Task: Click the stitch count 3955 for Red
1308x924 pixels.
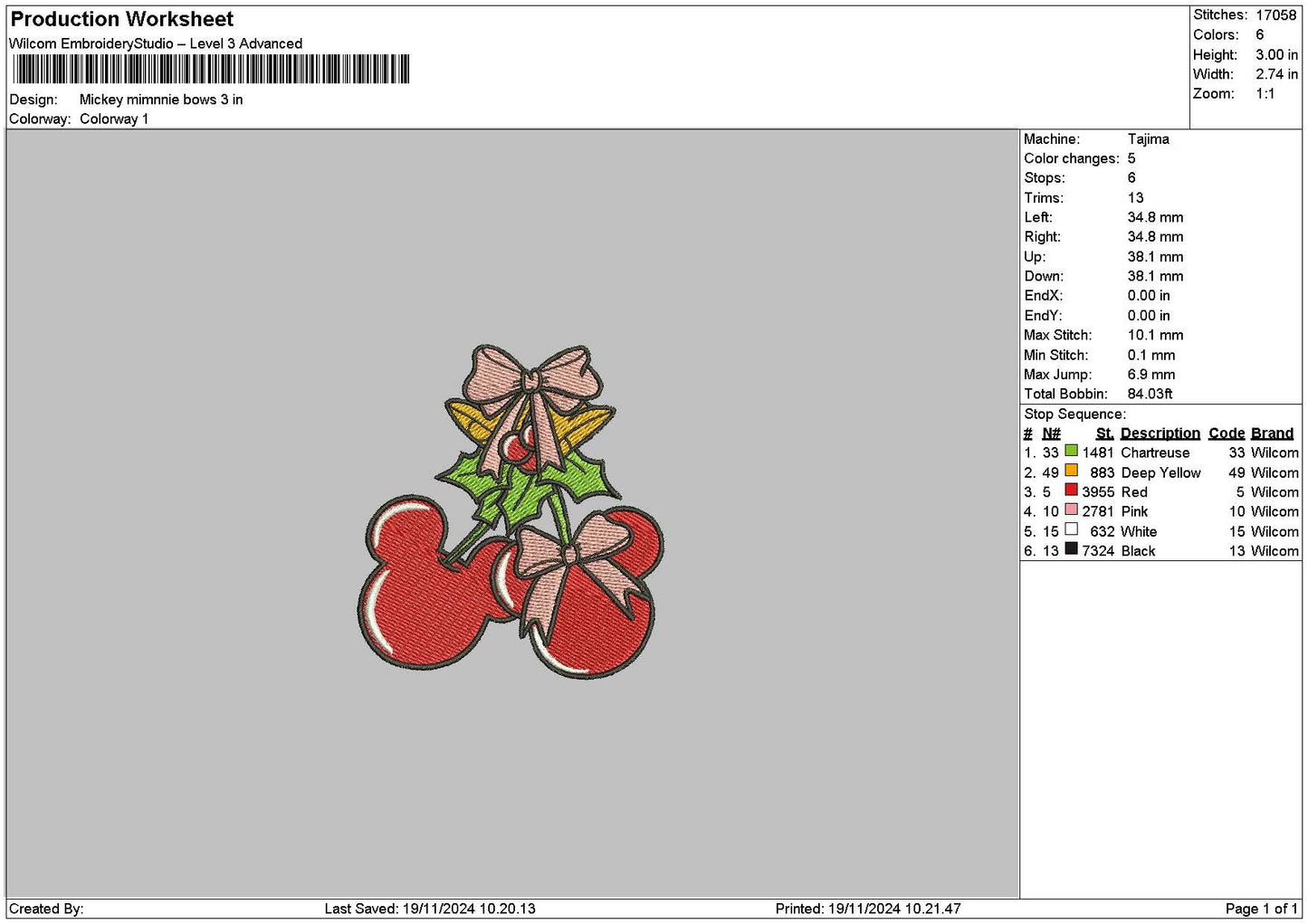Action: pos(1098,492)
